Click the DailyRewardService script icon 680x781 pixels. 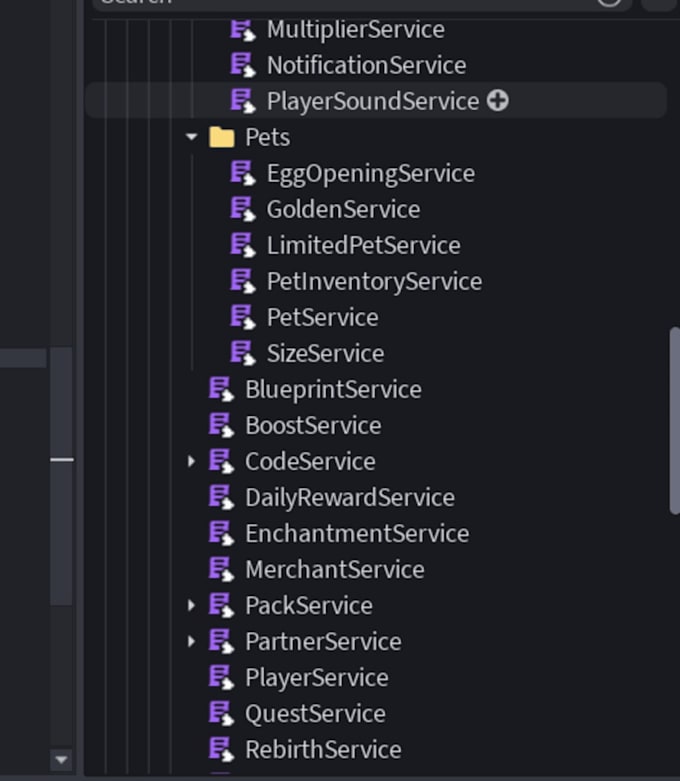tap(221, 498)
